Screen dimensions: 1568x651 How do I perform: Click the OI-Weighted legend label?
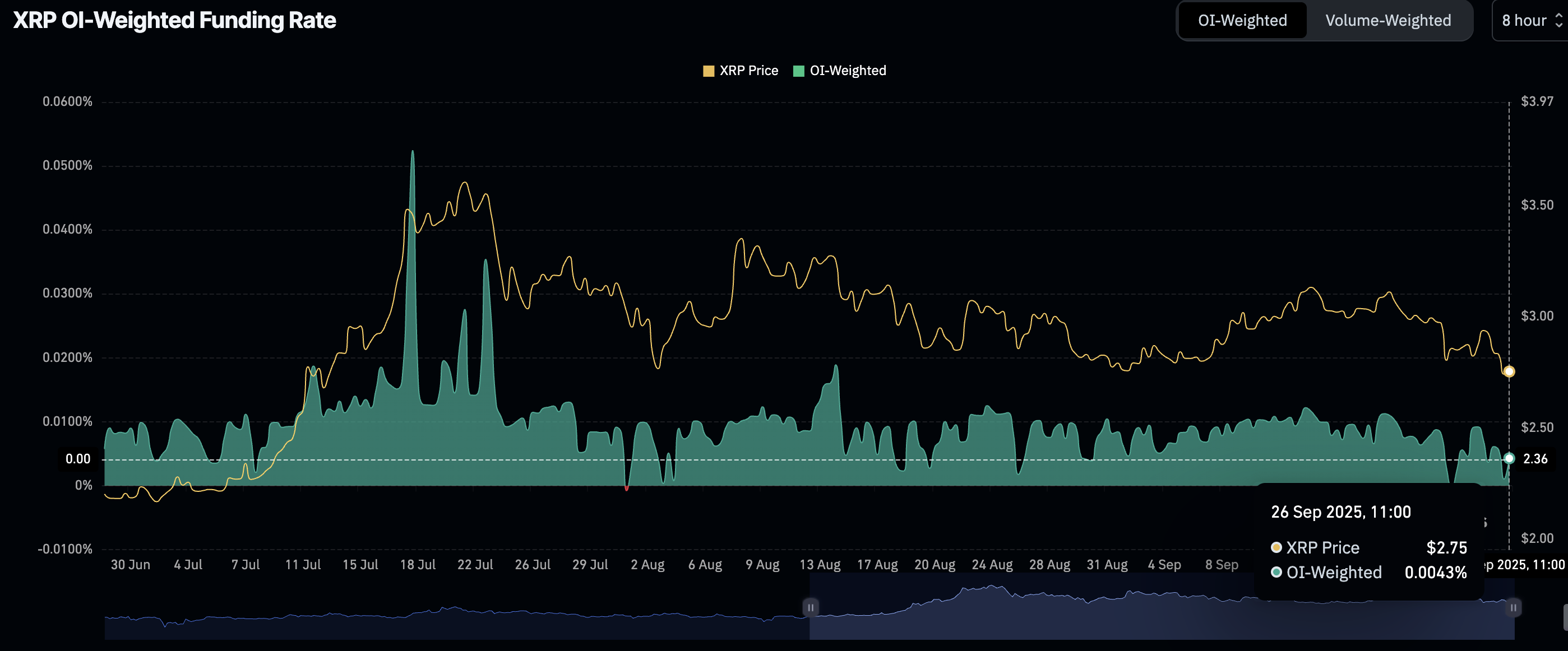(847, 71)
